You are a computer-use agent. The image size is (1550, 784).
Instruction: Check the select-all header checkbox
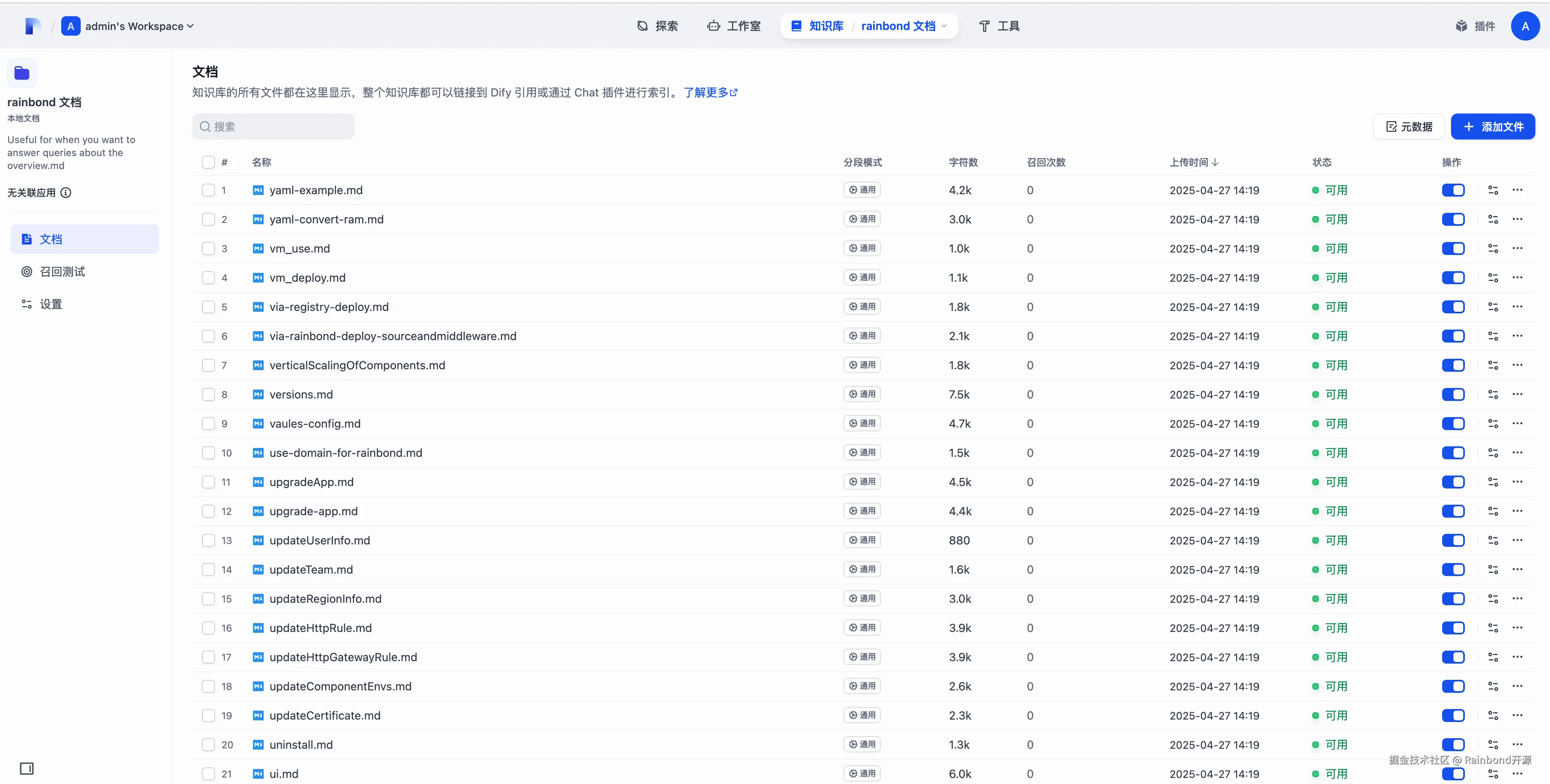[208, 162]
